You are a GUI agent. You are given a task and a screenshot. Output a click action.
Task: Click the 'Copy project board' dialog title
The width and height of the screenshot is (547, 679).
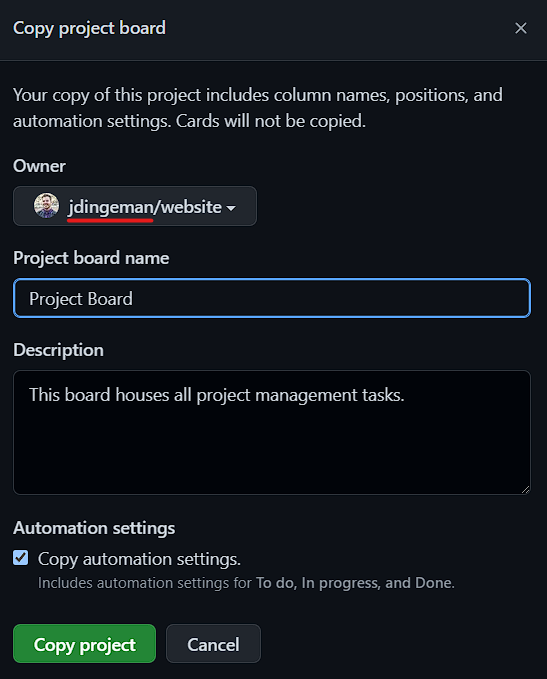(89, 29)
